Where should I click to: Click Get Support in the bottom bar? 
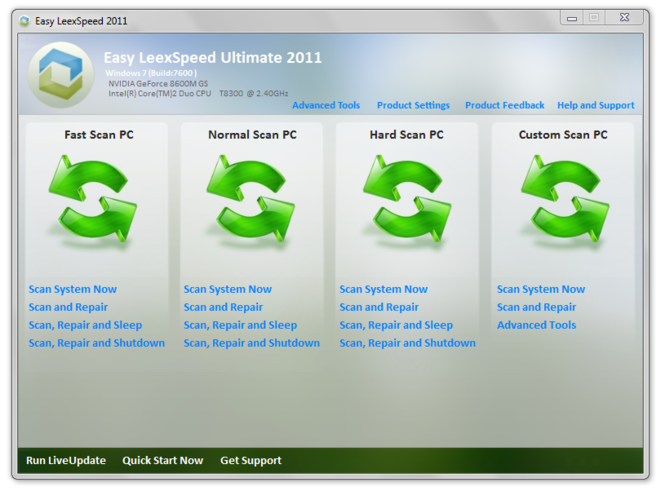(251, 460)
